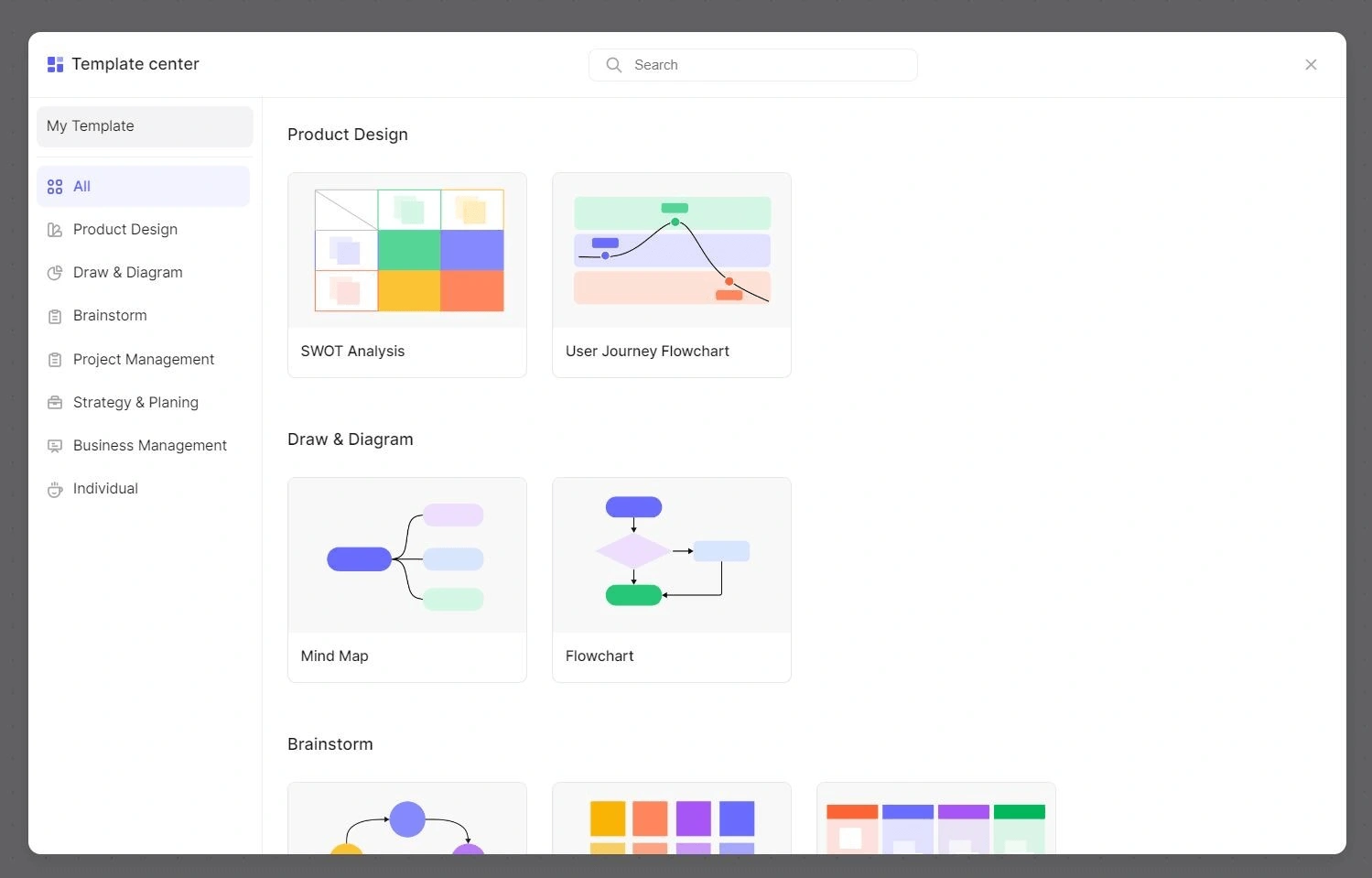This screenshot has height=878, width=1372.
Task: Select Business Management label
Action: tap(150, 445)
